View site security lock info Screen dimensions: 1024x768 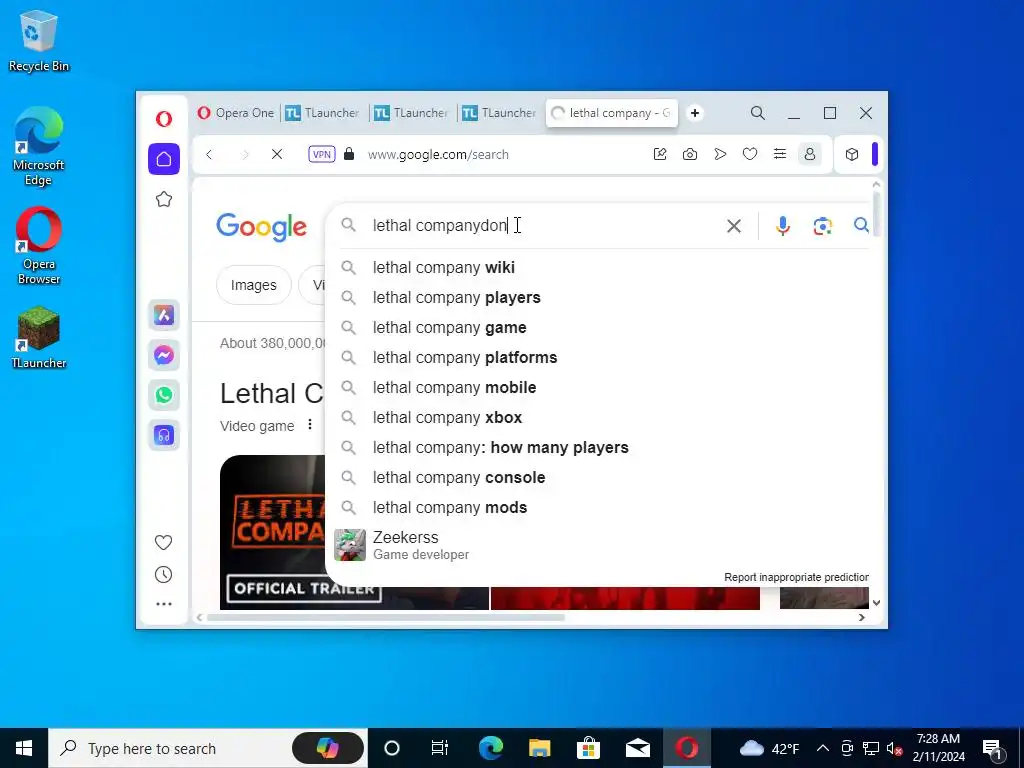349,154
